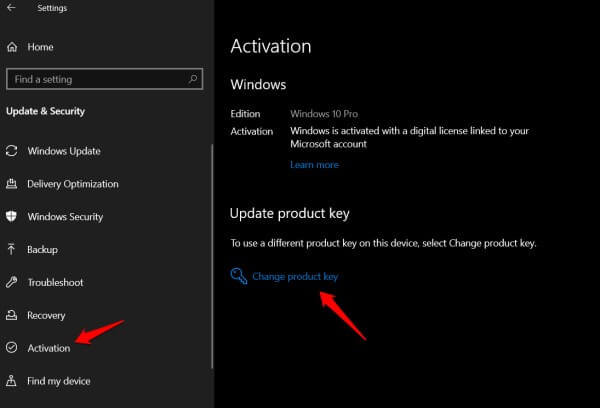Click the Update & Security heading
600x408 pixels.
pos(46,111)
